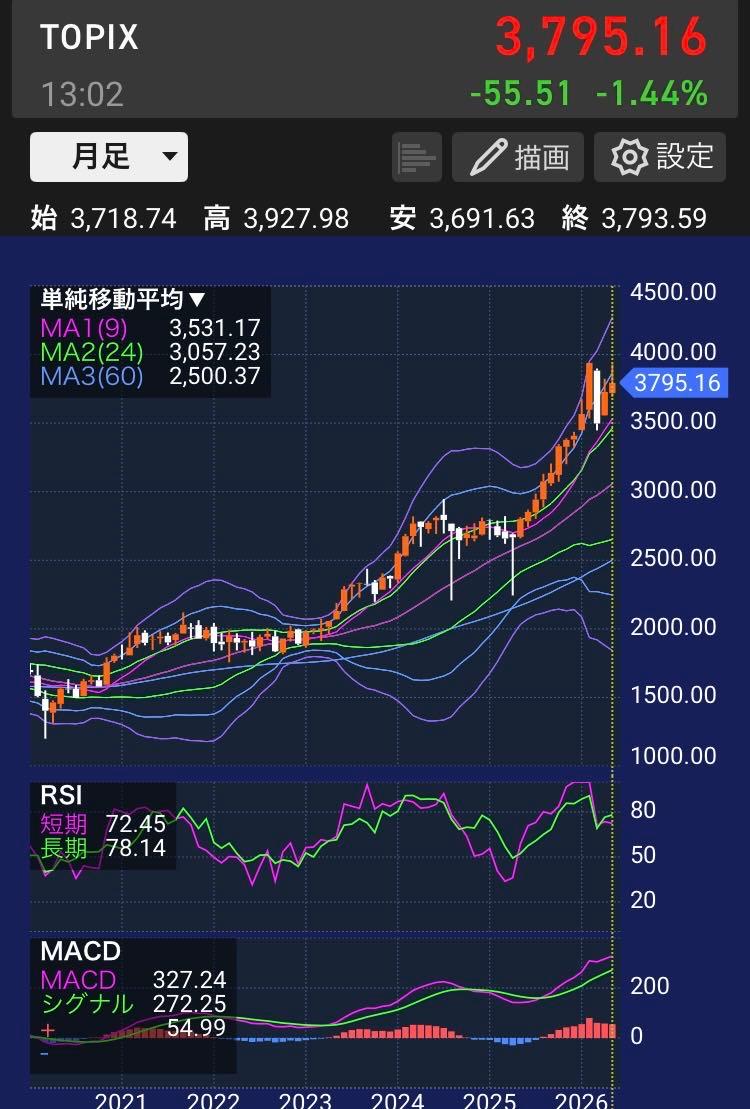The image size is (750, 1109).
Task: Toggle the volume-by-price bars icon
Action: click(x=417, y=157)
